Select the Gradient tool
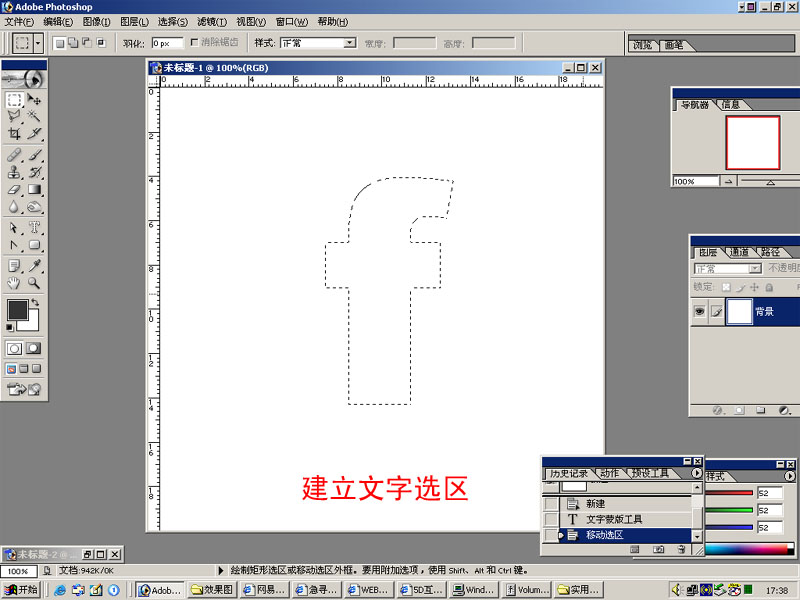The image size is (800, 600). click(34, 189)
